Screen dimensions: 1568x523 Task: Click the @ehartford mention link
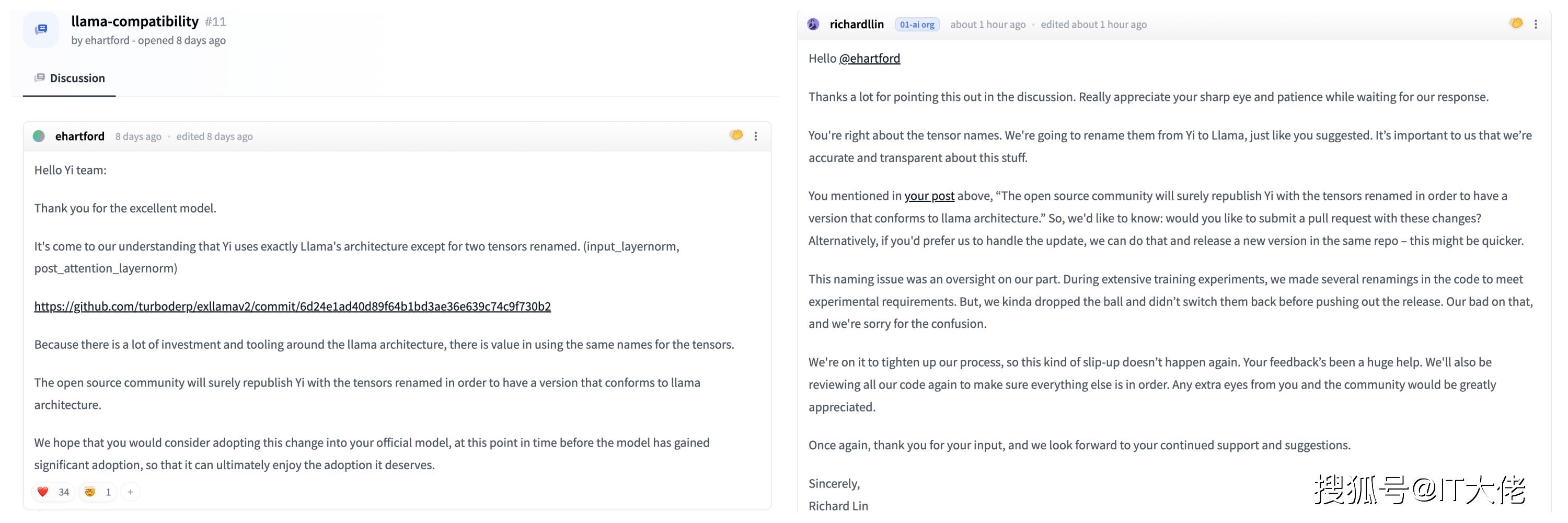869,59
